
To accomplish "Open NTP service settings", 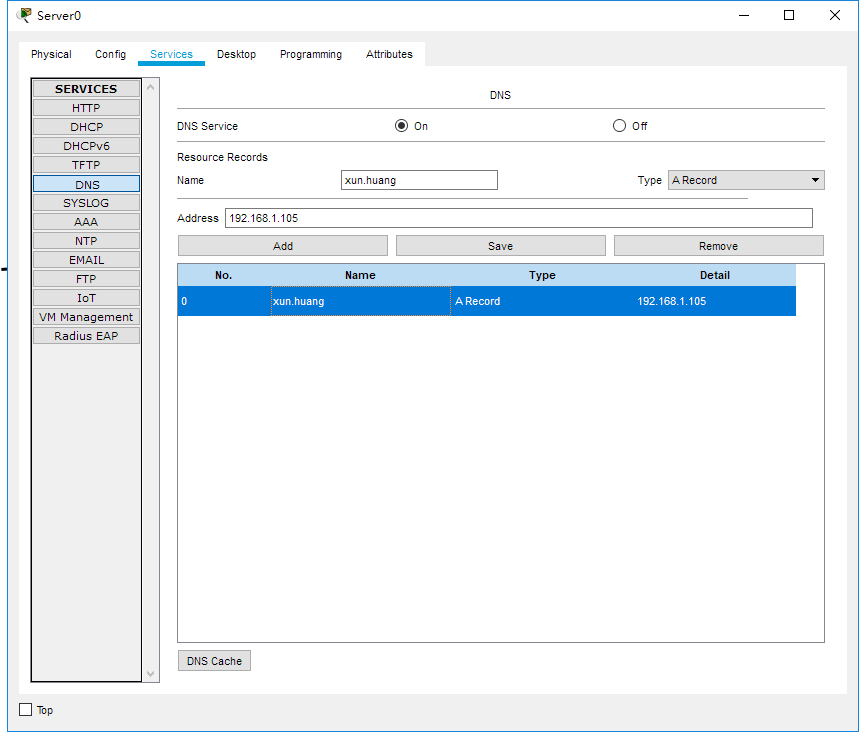I will point(86,241).
